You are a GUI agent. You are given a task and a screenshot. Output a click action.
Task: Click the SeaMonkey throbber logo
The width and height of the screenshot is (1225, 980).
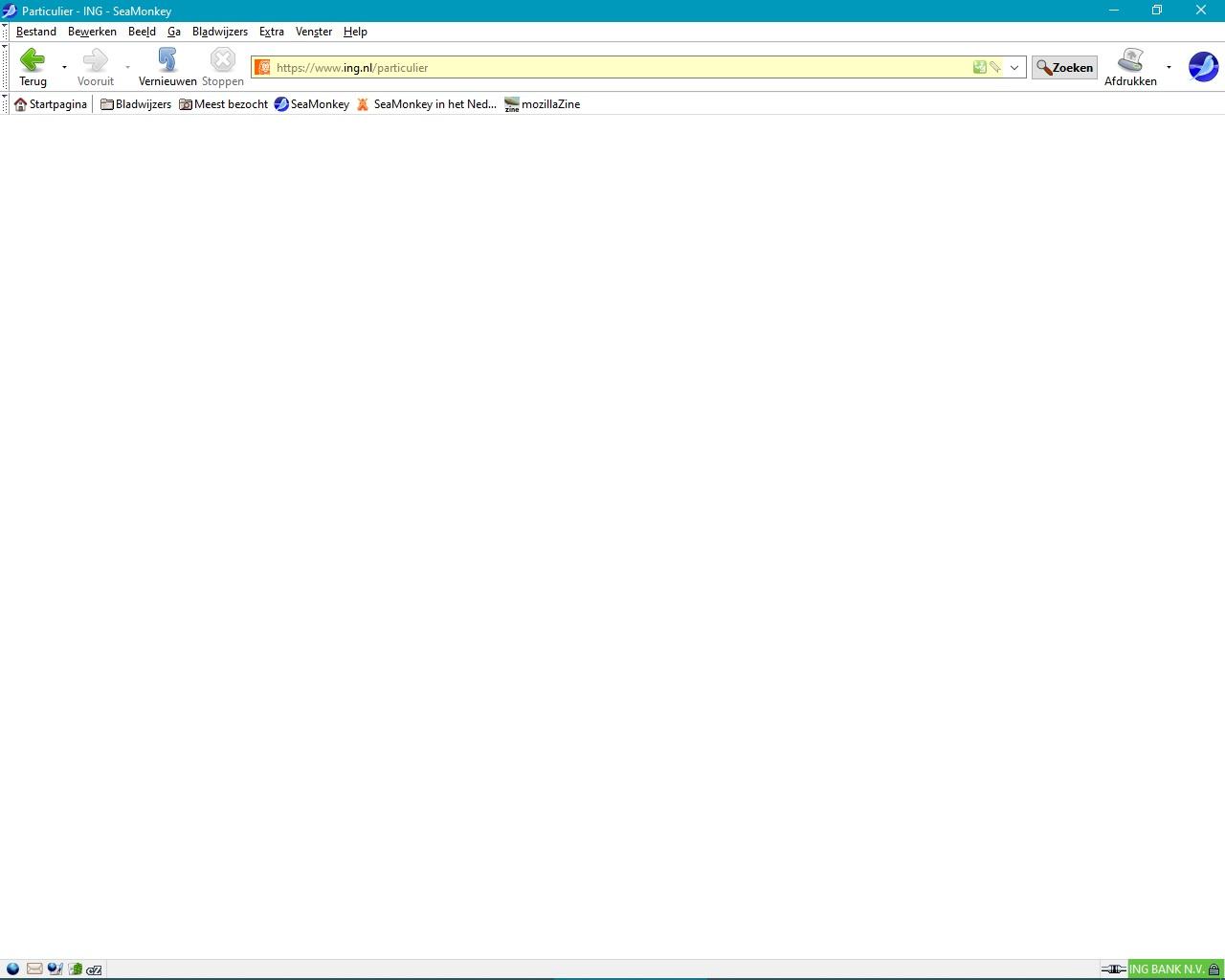1203,66
